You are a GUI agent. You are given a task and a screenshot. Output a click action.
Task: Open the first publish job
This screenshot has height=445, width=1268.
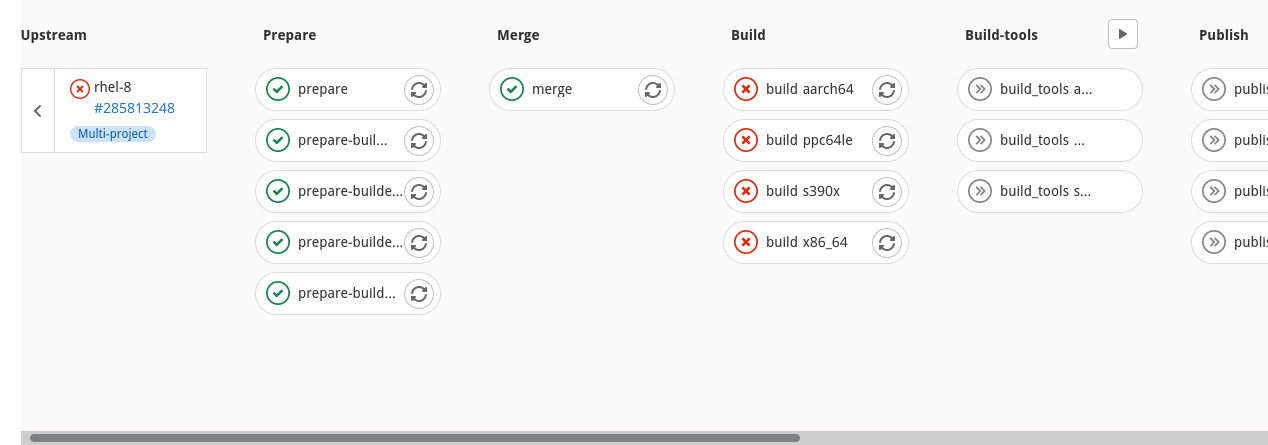(1249, 89)
